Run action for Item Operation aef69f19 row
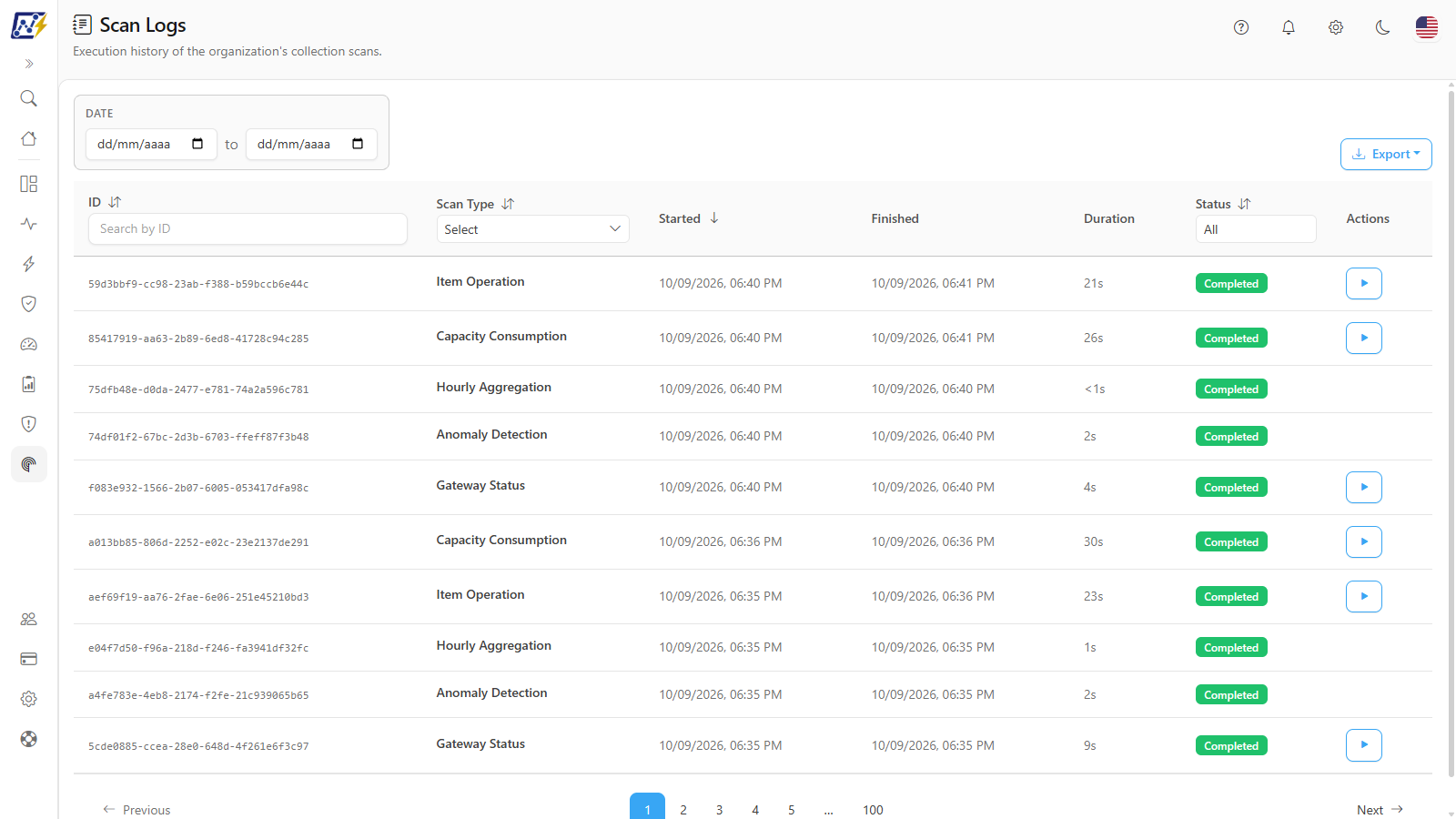This screenshot has width=1456, height=819. pyautogui.click(x=1364, y=597)
